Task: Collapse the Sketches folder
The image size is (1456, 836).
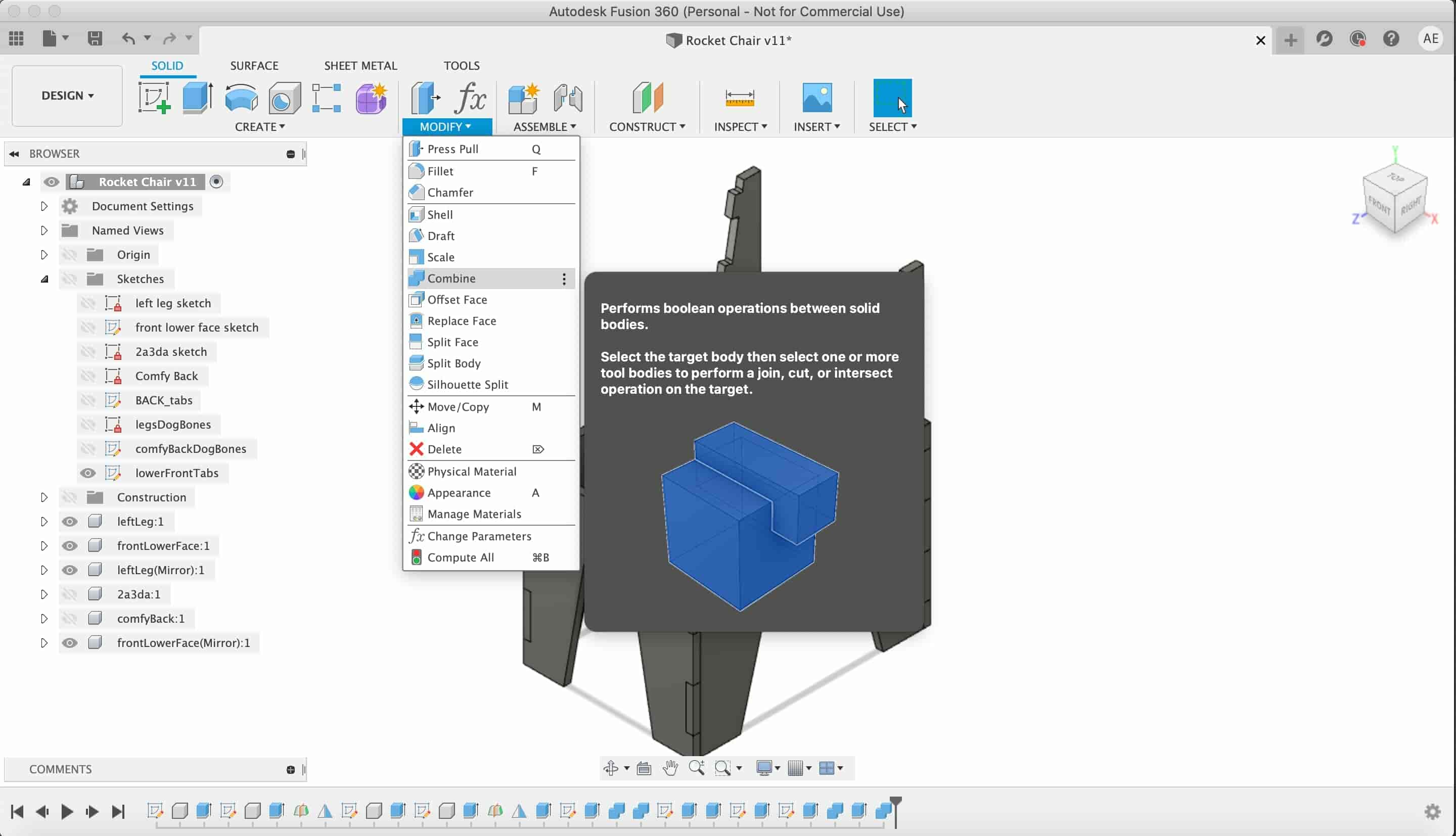Action: coord(44,279)
